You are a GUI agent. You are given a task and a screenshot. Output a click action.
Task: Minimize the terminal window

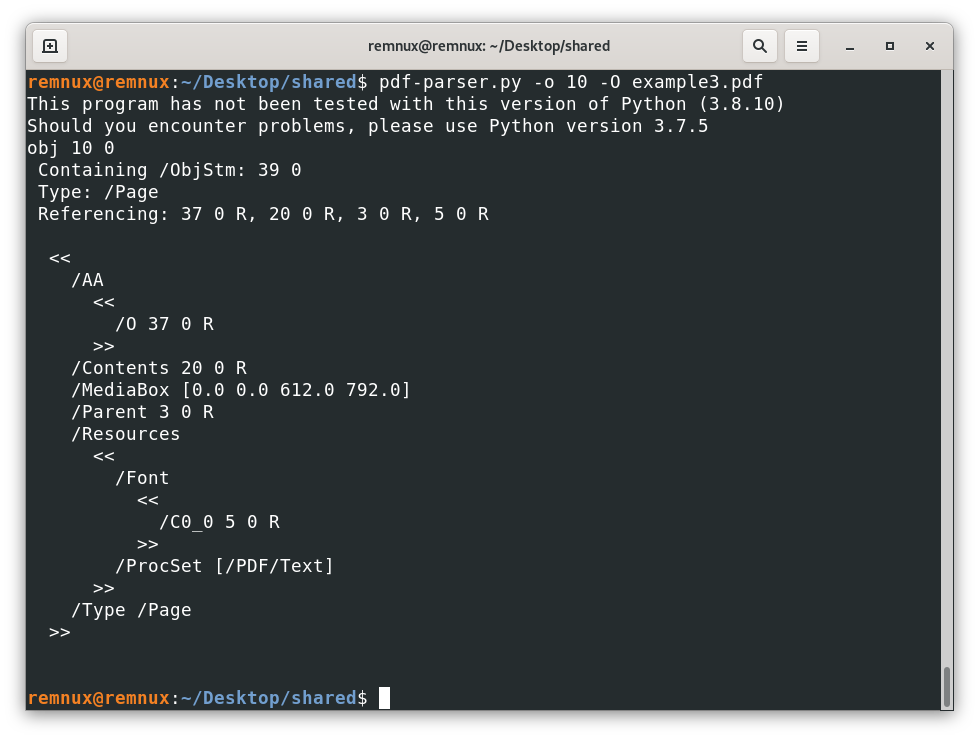pyautogui.click(x=849, y=46)
